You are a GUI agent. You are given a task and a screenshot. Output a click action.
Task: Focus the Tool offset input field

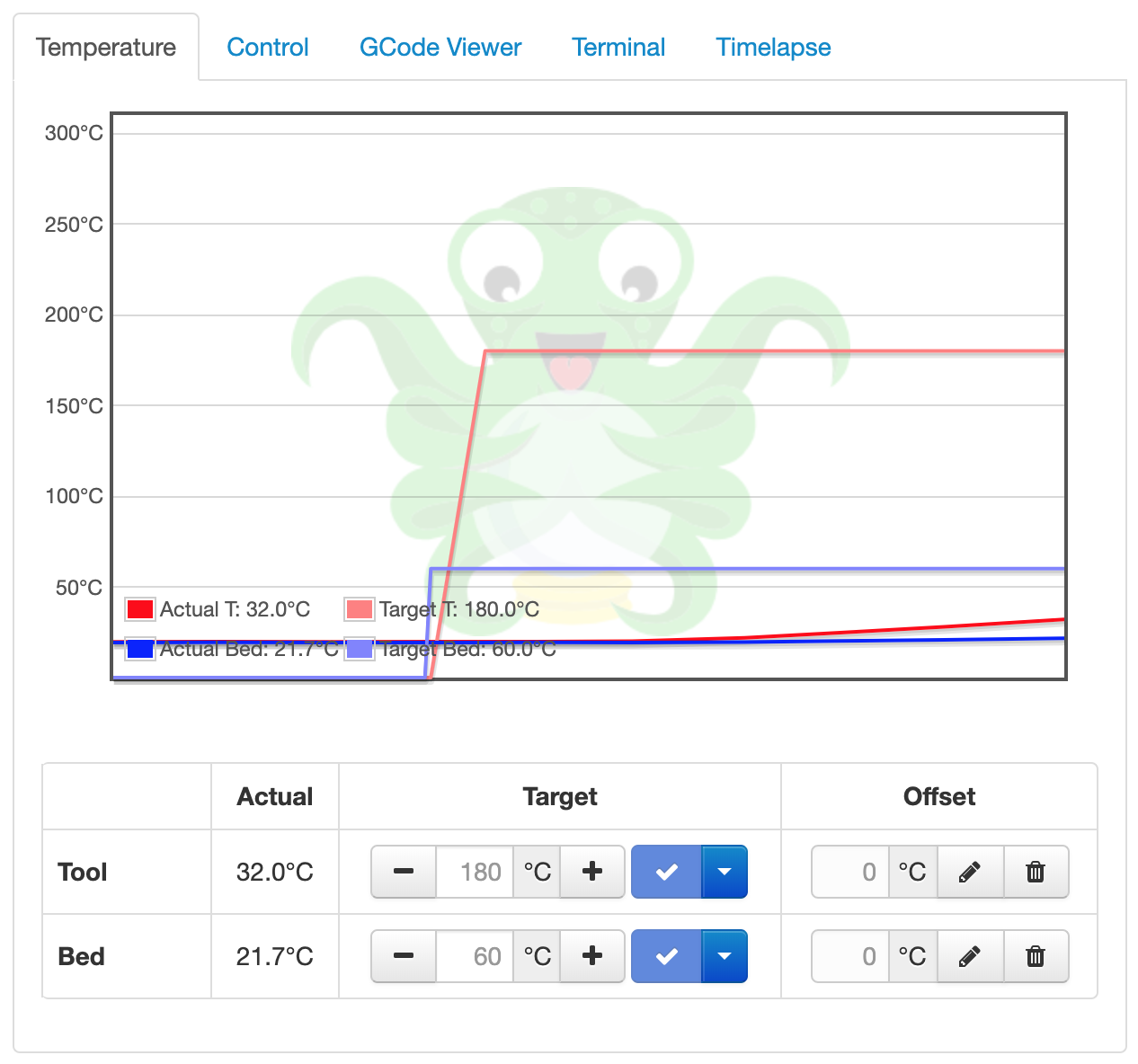click(x=850, y=872)
